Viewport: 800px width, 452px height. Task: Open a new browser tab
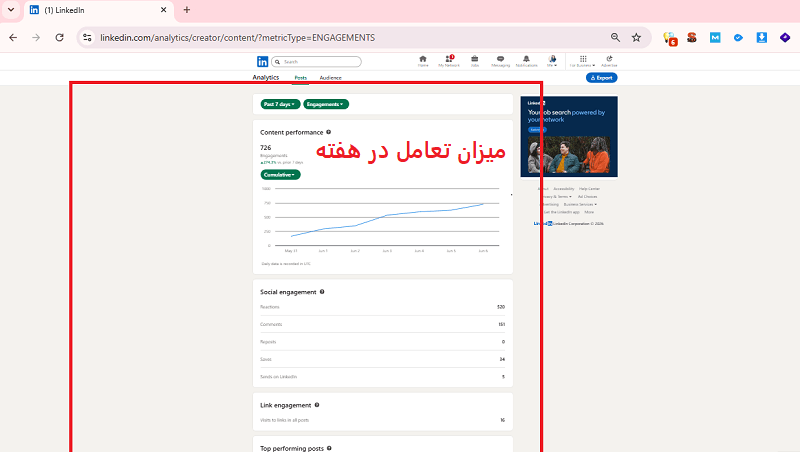coord(187,10)
